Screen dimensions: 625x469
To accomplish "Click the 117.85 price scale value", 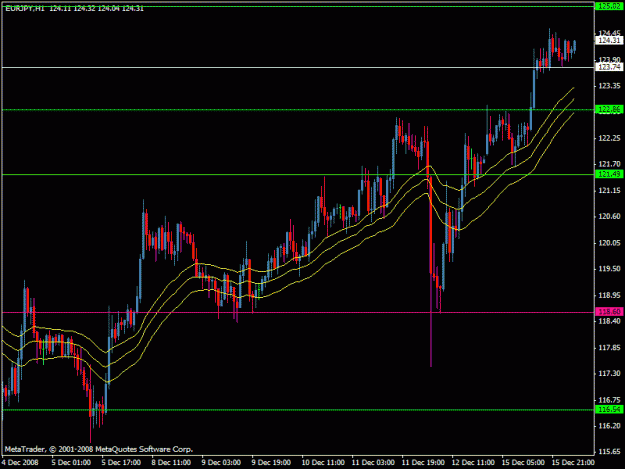I will (x=609, y=348).
